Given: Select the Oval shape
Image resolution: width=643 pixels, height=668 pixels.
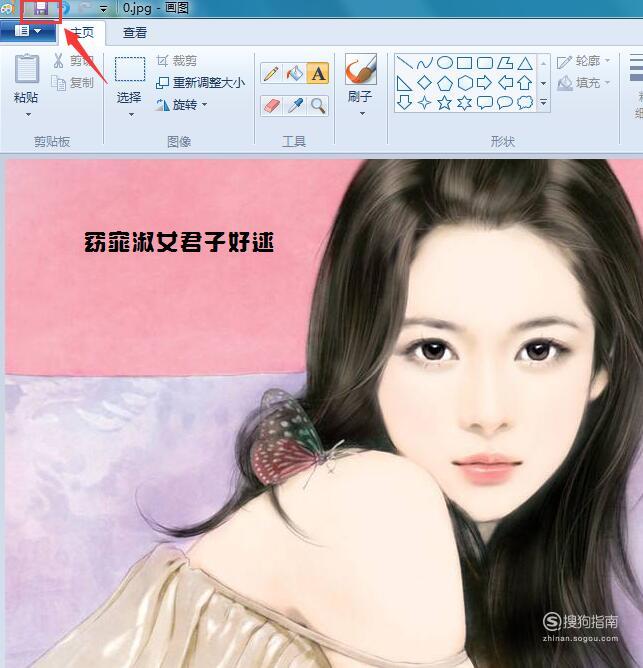Looking at the screenshot, I should [444, 63].
